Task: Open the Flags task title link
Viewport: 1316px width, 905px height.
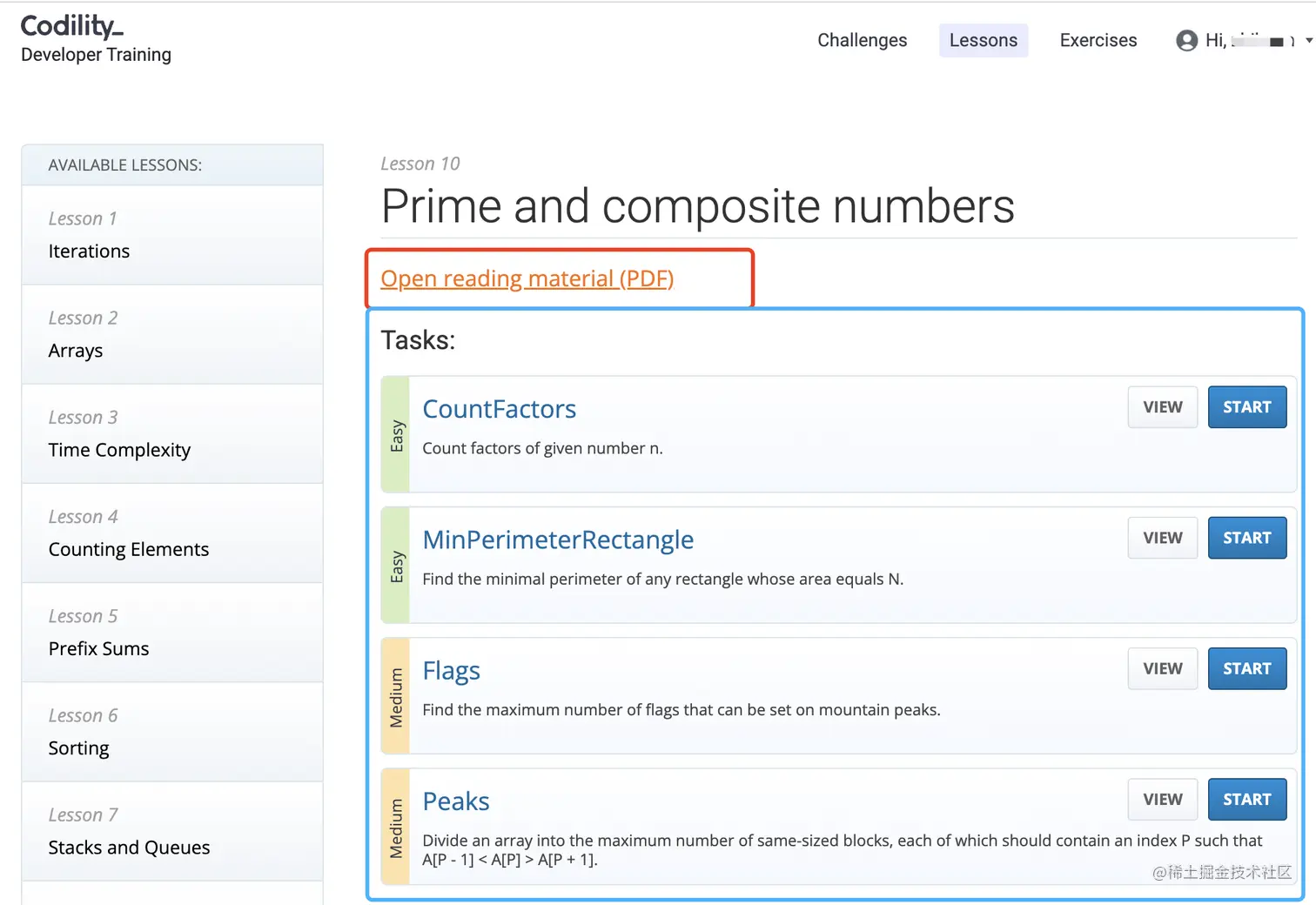Action: 451,671
